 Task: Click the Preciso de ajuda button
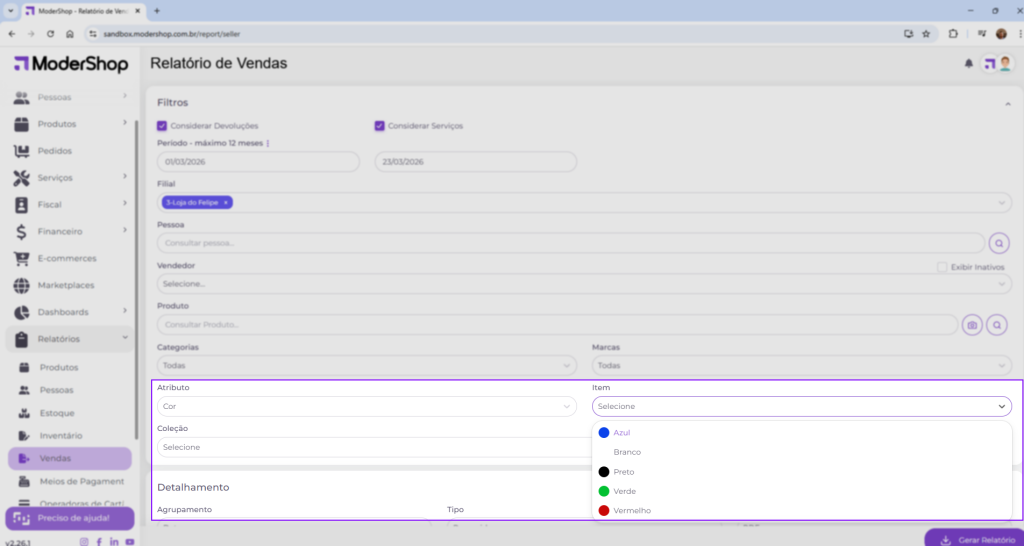pos(69,518)
